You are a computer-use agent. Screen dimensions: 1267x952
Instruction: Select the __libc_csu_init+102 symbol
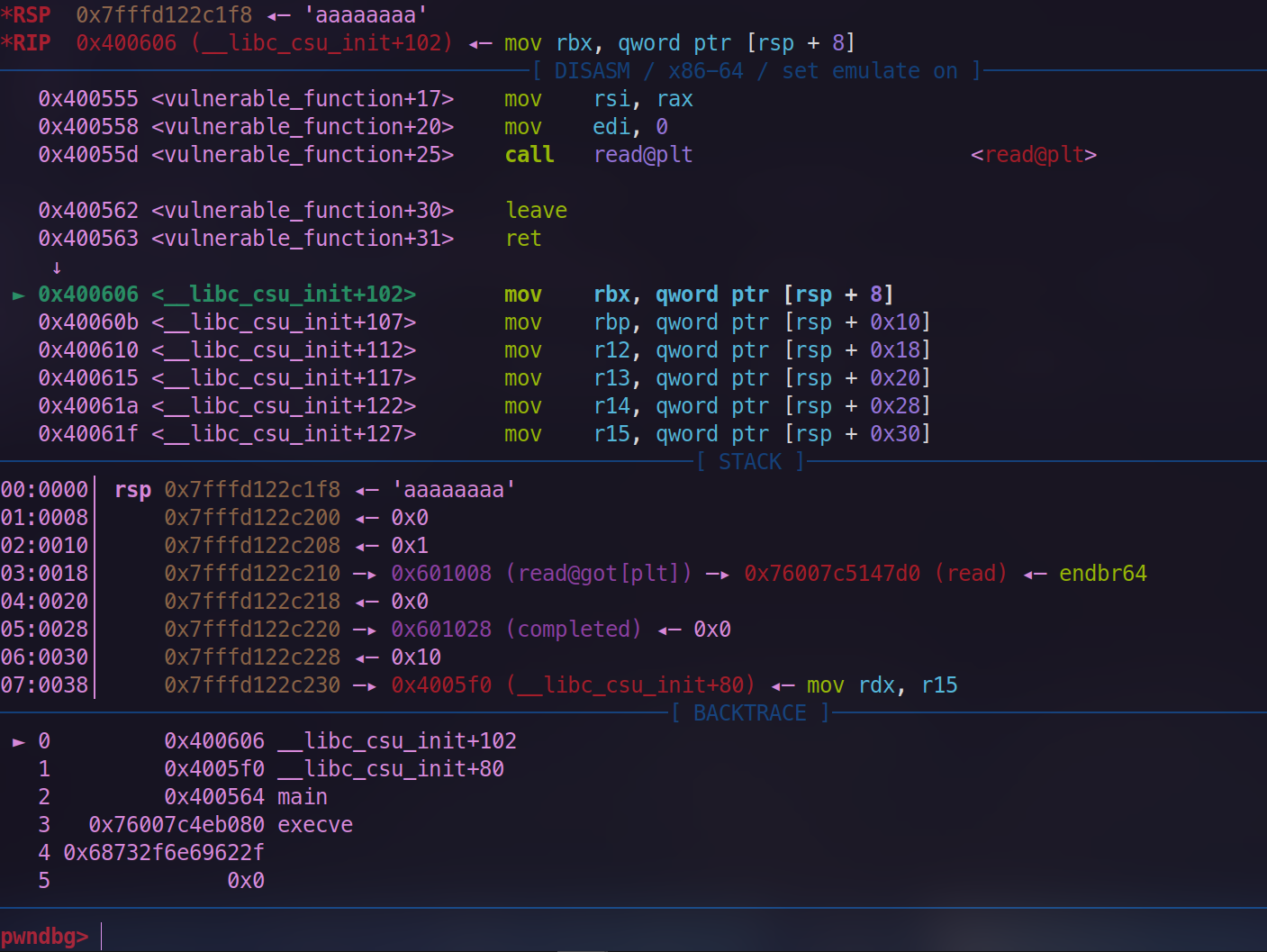(x=282, y=294)
